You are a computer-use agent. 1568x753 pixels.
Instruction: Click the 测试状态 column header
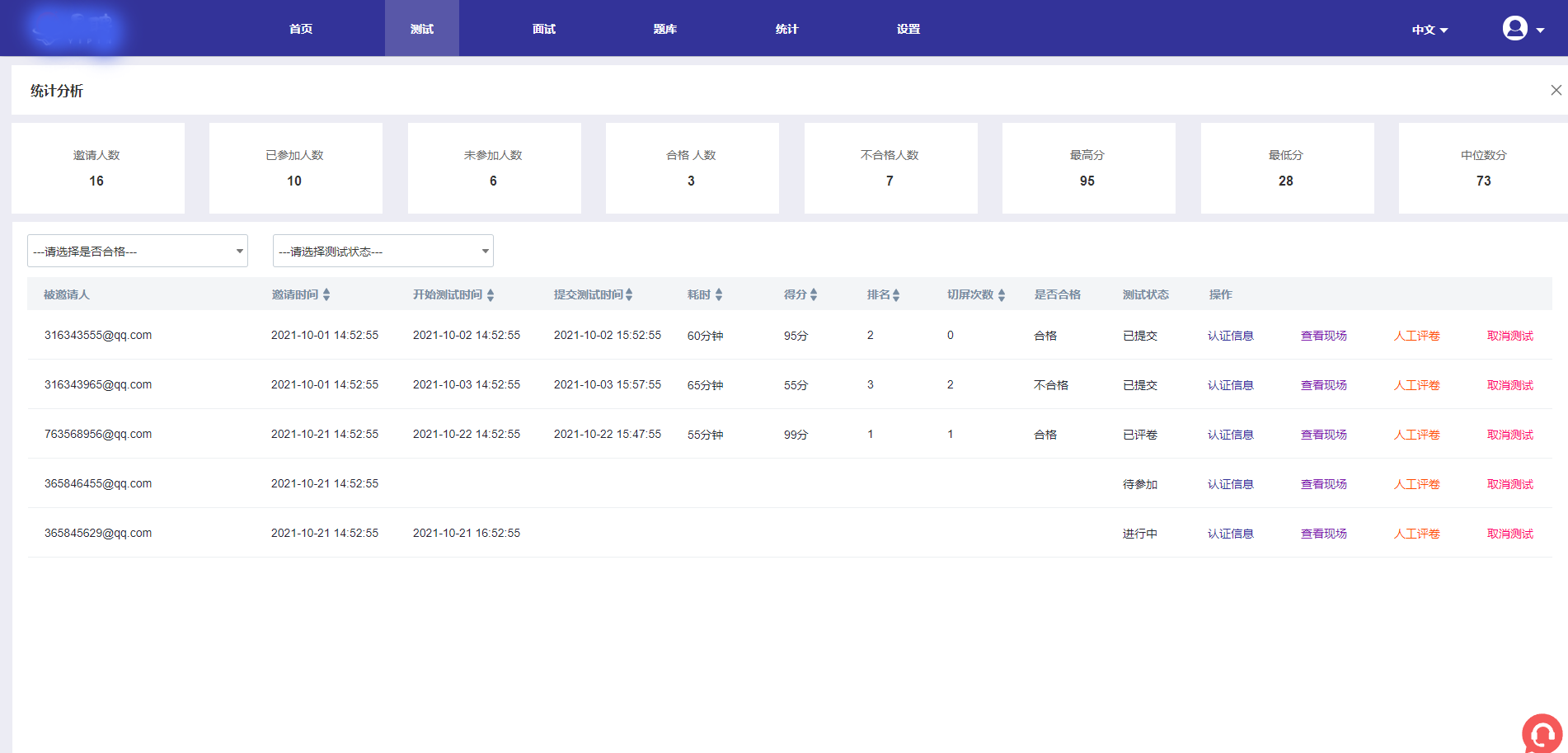(x=1146, y=294)
